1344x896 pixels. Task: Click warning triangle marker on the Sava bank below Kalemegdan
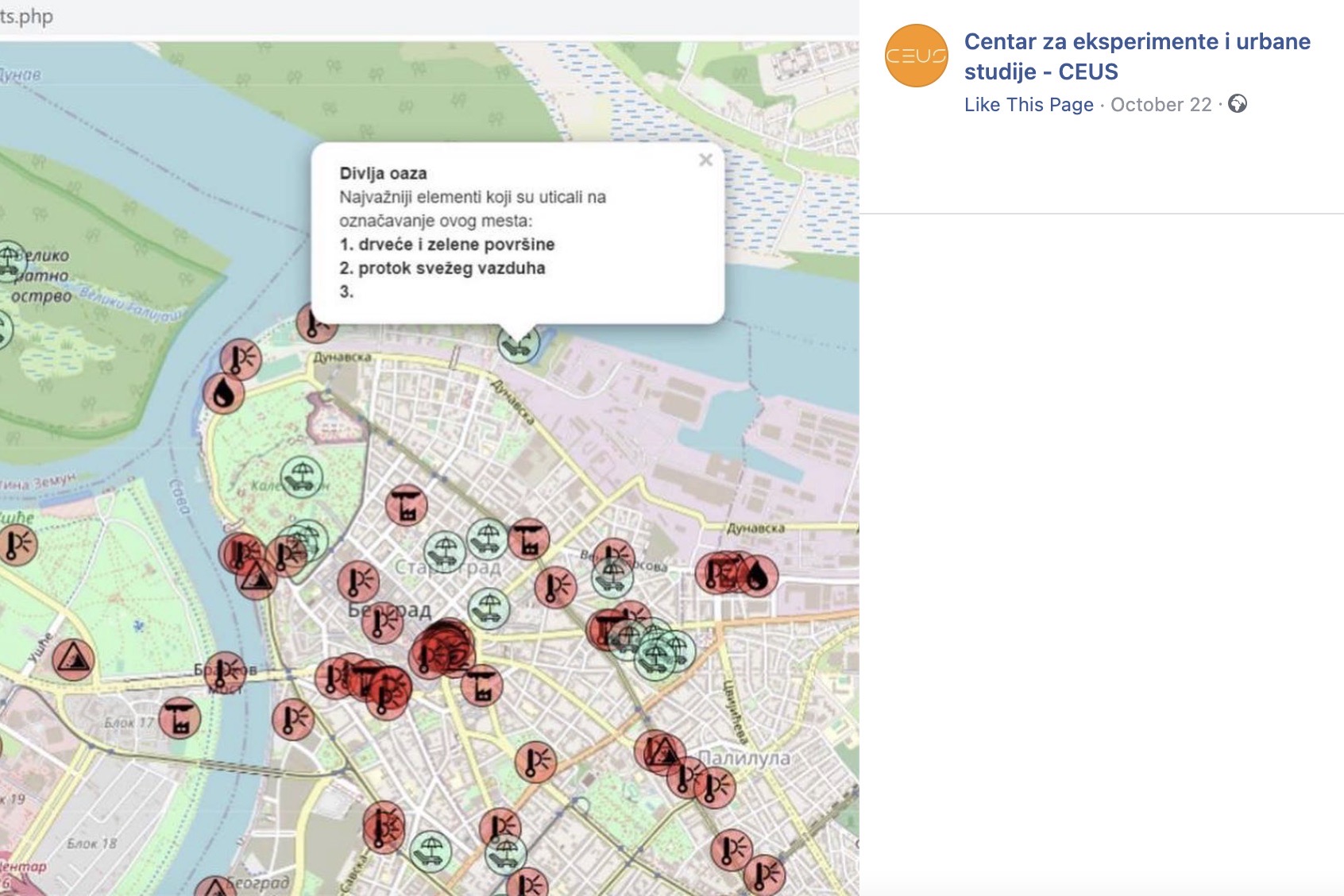pos(257,578)
